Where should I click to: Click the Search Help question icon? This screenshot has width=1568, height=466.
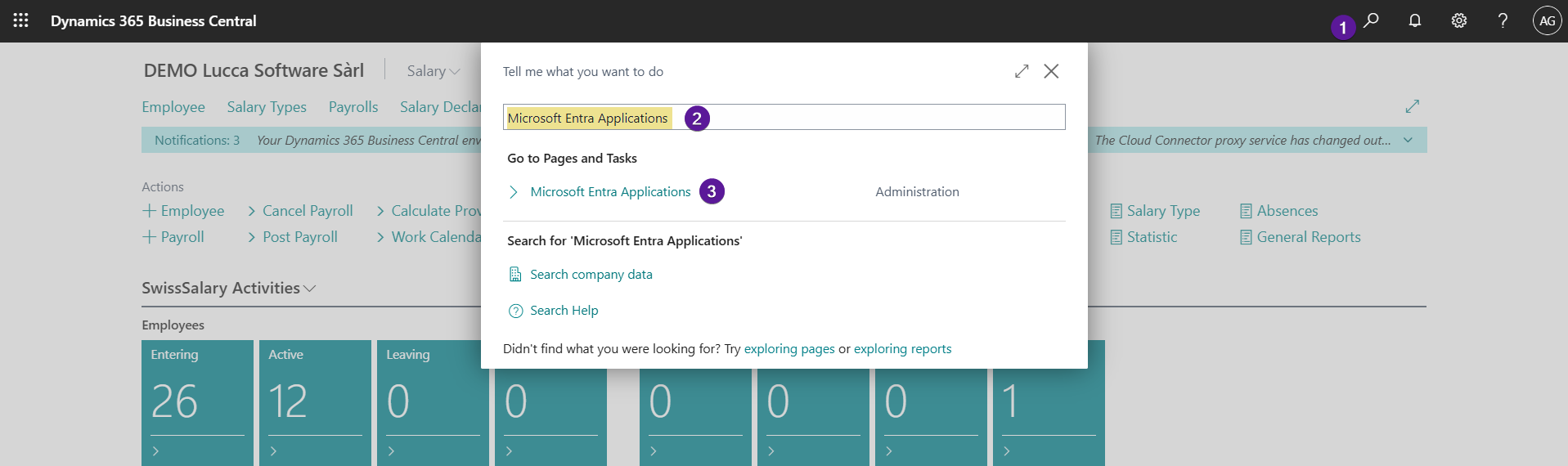tap(515, 311)
